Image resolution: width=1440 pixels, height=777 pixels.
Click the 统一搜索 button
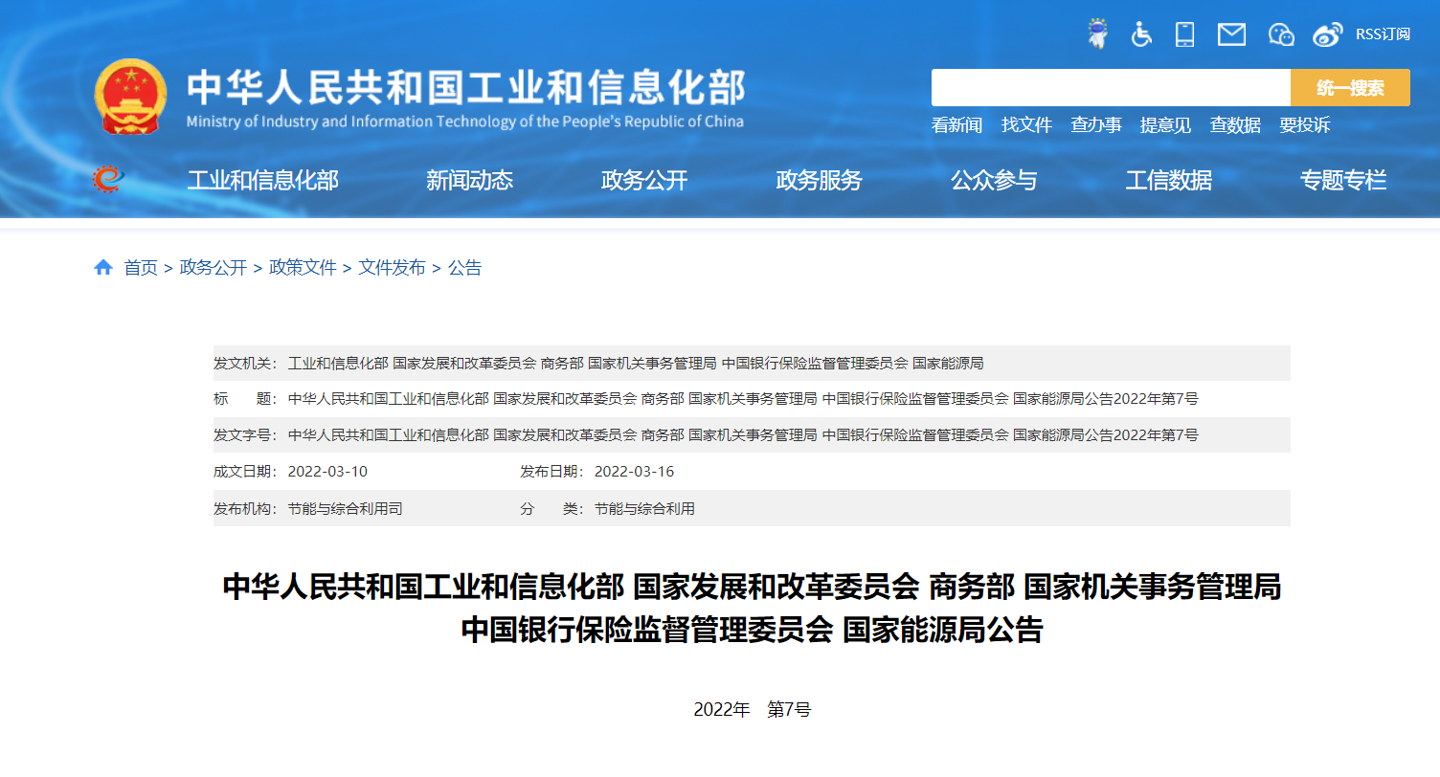click(x=1350, y=88)
